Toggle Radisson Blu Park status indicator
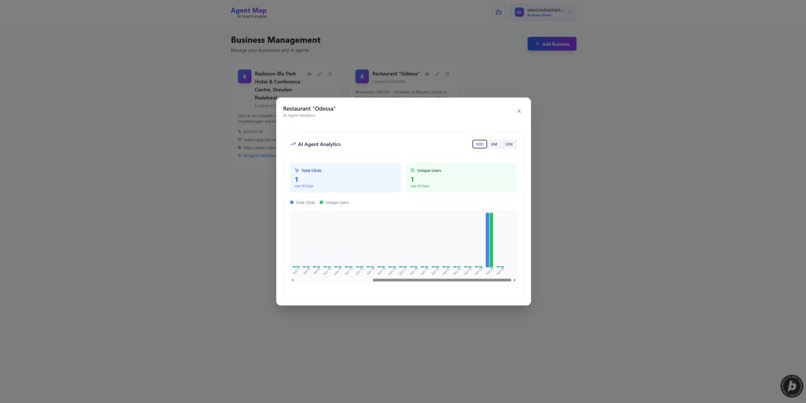The image size is (806, 403). (309, 74)
